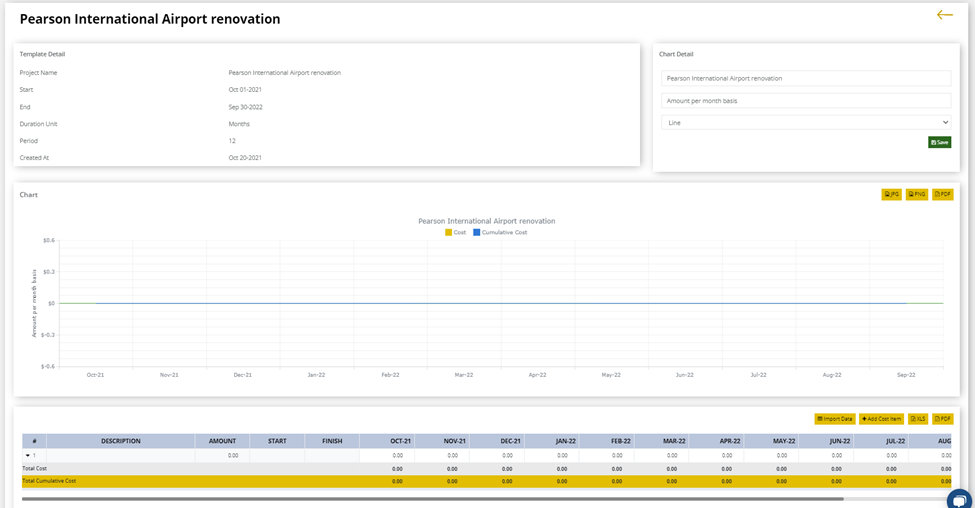Click the Sep-22 chart axis label
975x508 pixels.
pyautogui.click(x=906, y=375)
